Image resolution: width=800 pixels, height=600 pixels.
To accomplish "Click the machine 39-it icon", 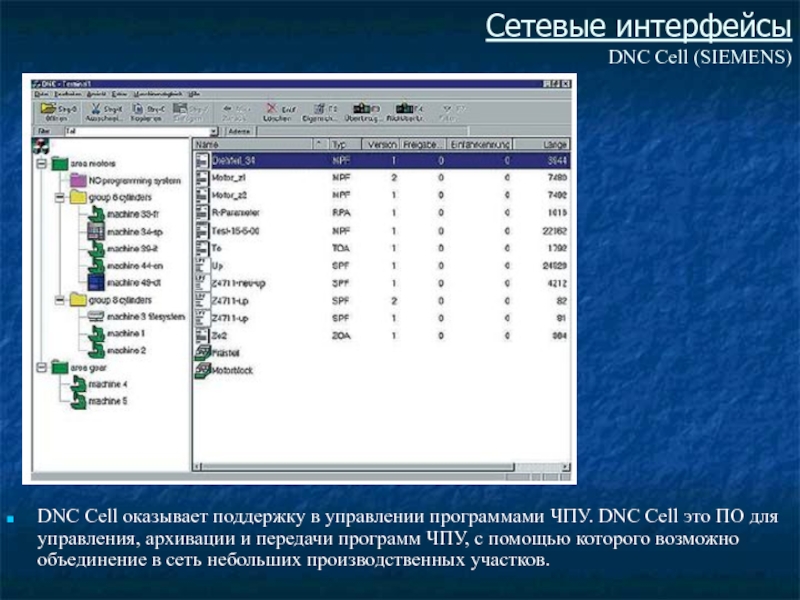I will (96, 248).
